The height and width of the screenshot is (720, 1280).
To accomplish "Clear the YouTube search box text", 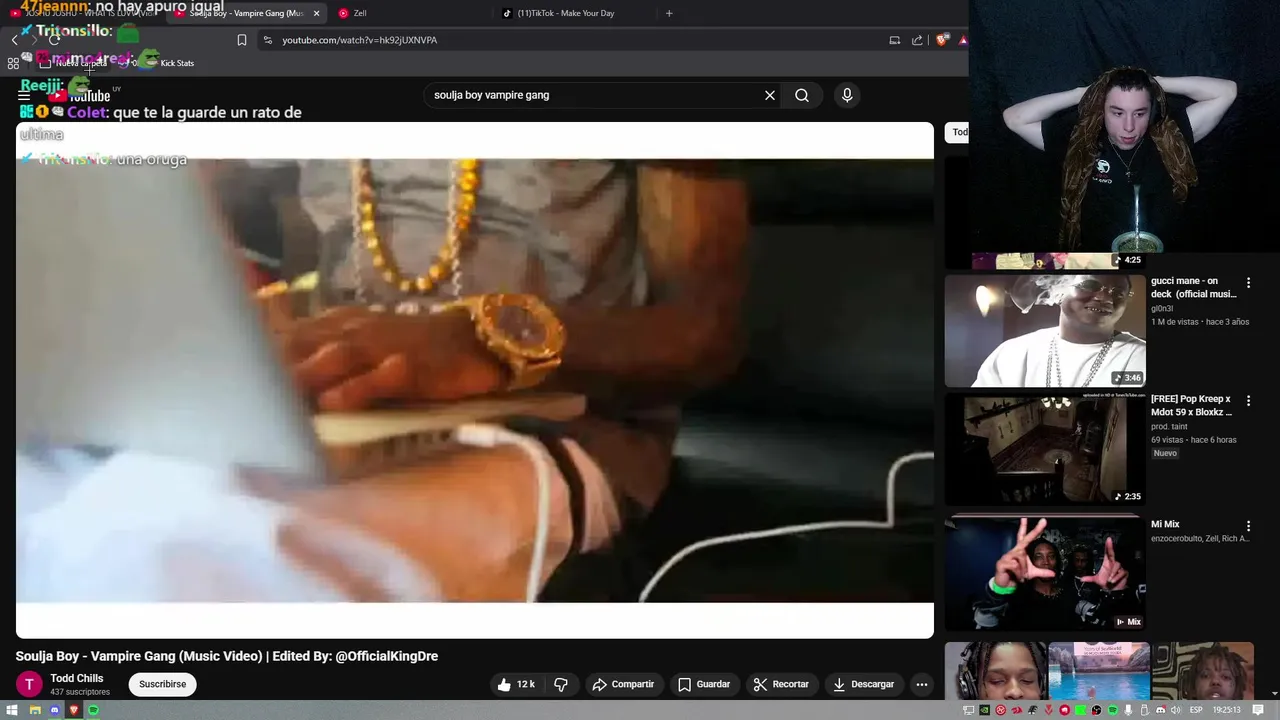I will click(x=770, y=95).
